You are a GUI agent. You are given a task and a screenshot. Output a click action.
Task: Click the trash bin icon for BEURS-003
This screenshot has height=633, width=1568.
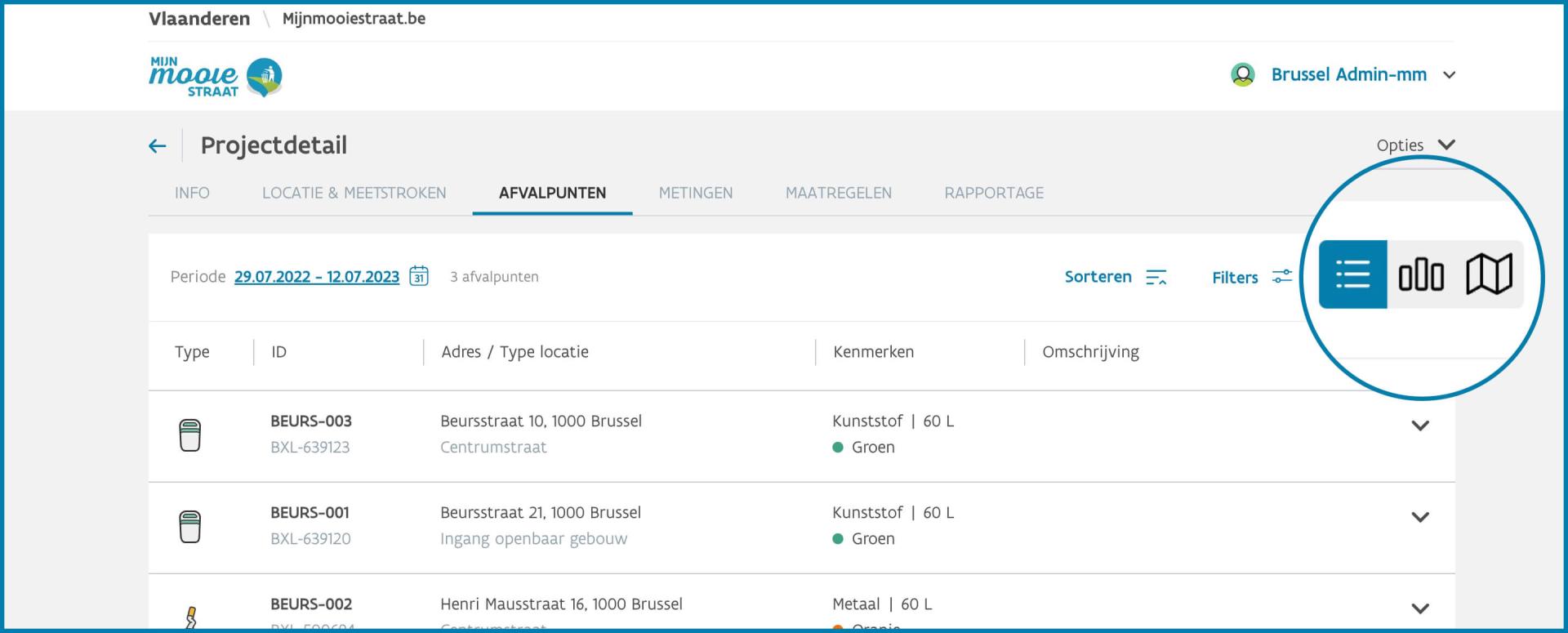189,435
